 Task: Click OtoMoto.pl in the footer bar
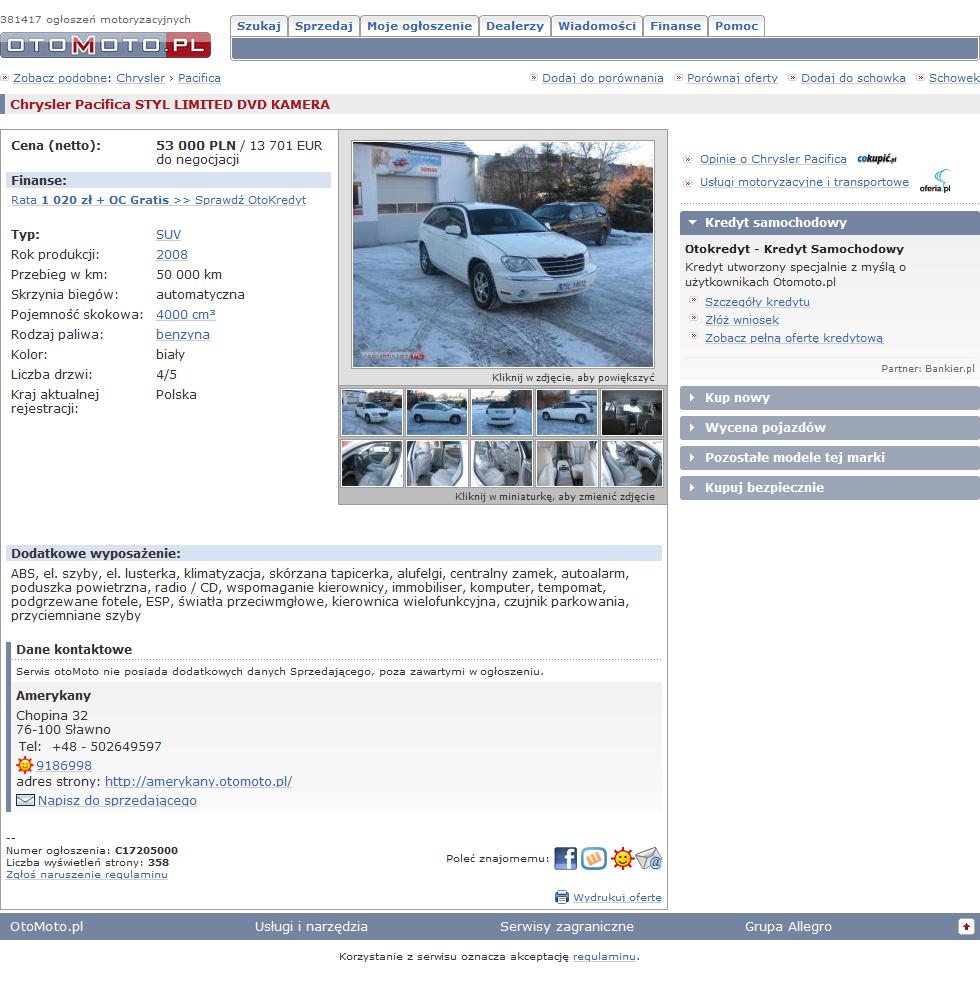46,926
